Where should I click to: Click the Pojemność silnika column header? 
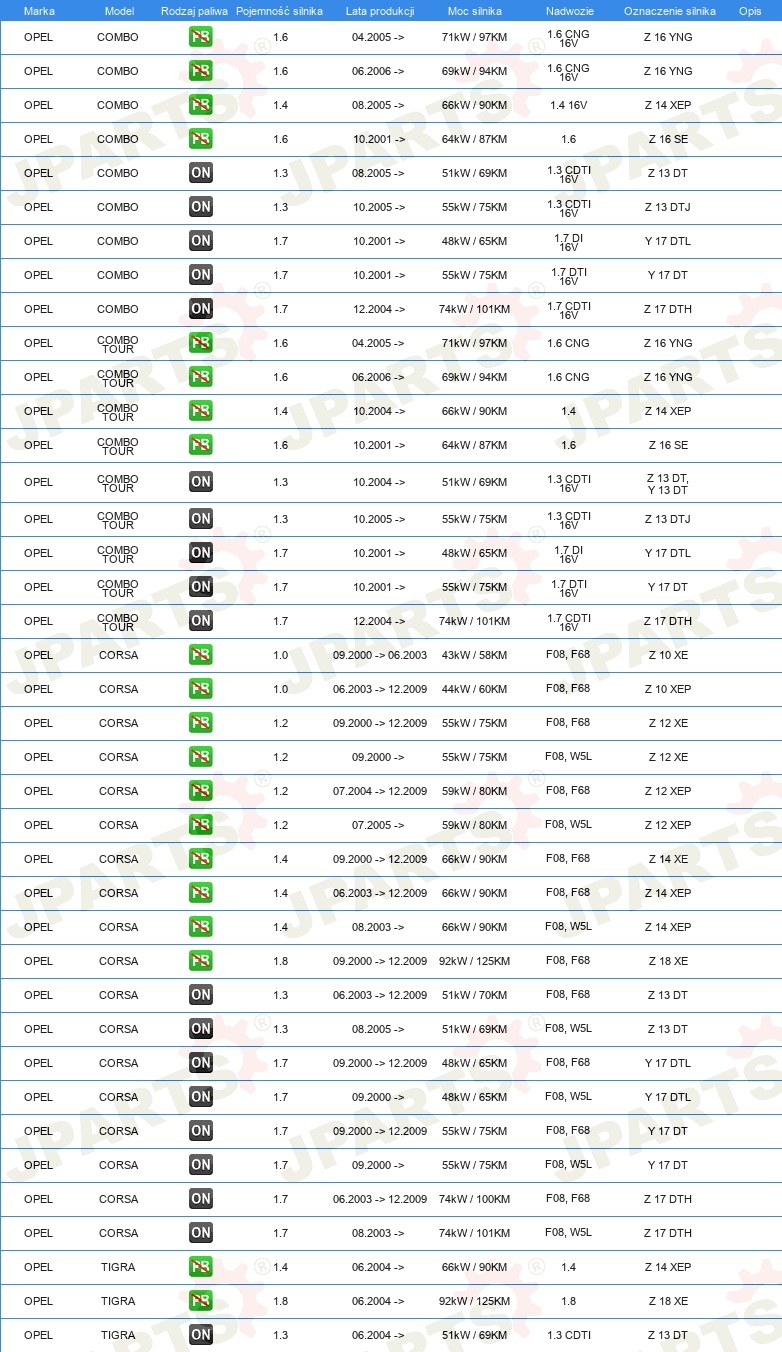[280, 11]
